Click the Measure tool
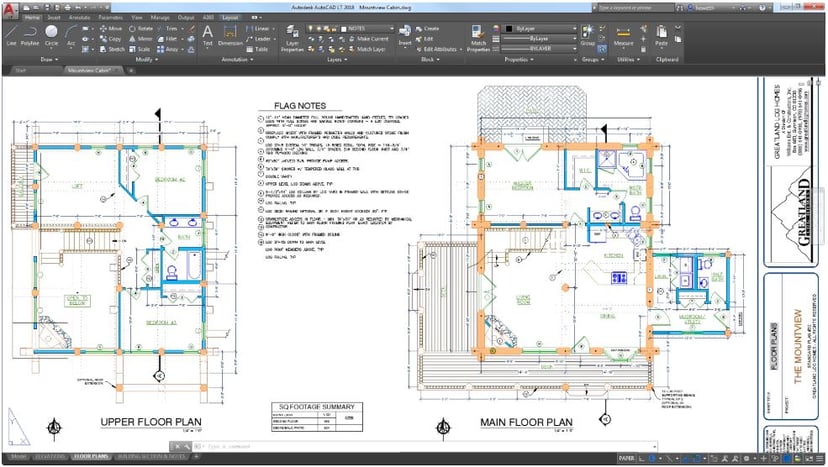The image size is (828, 467). click(x=623, y=35)
